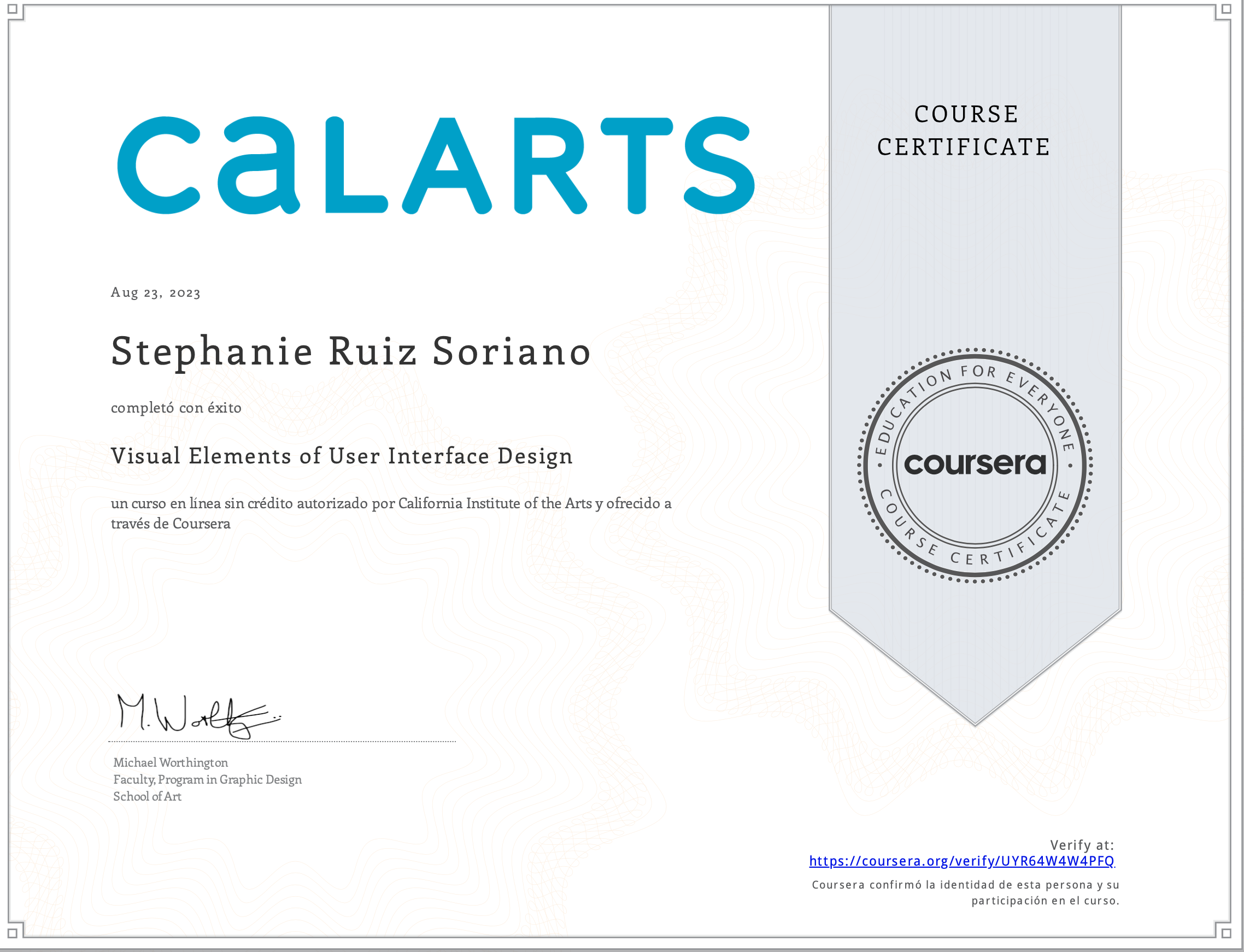Click the 'Verify at:' label
Image resolution: width=1244 pixels, height=952 pixels.
click(x=1082, y=845)
